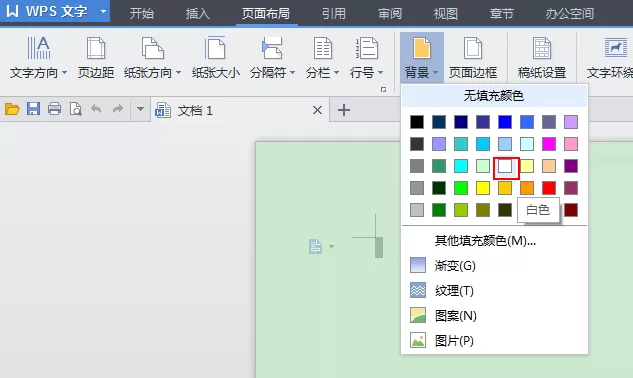This screenshot has width=633, height=378.
Task: Click the 分隔符 break icon
Action: pos(272,48)
